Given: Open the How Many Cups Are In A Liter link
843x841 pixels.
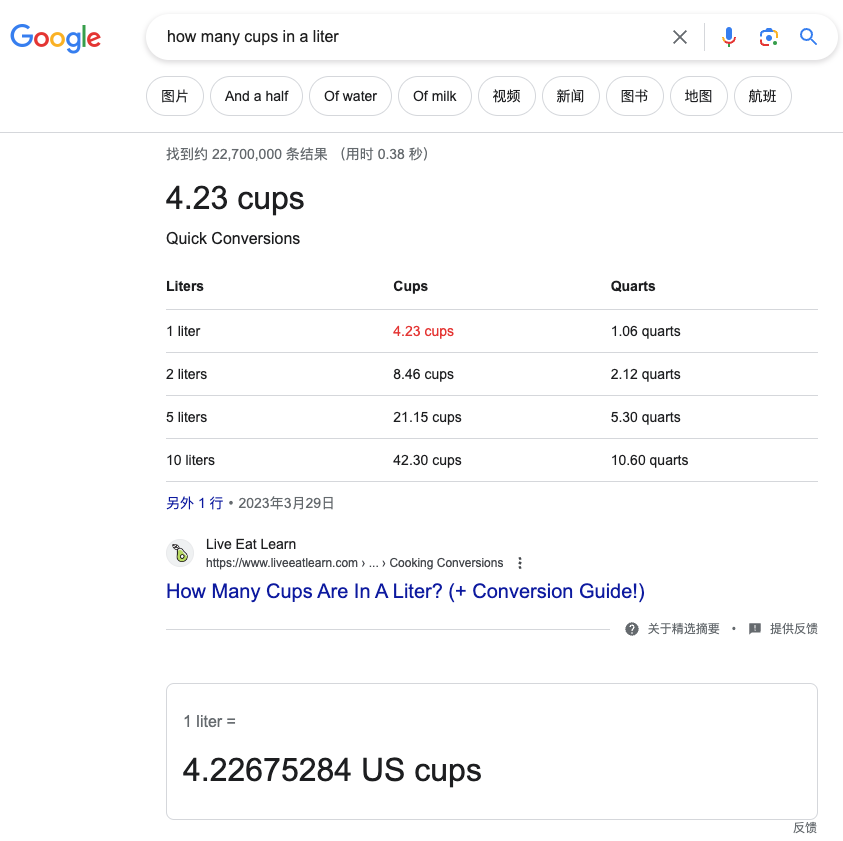Looking at the screenshot, I should (x=405, y=591).
